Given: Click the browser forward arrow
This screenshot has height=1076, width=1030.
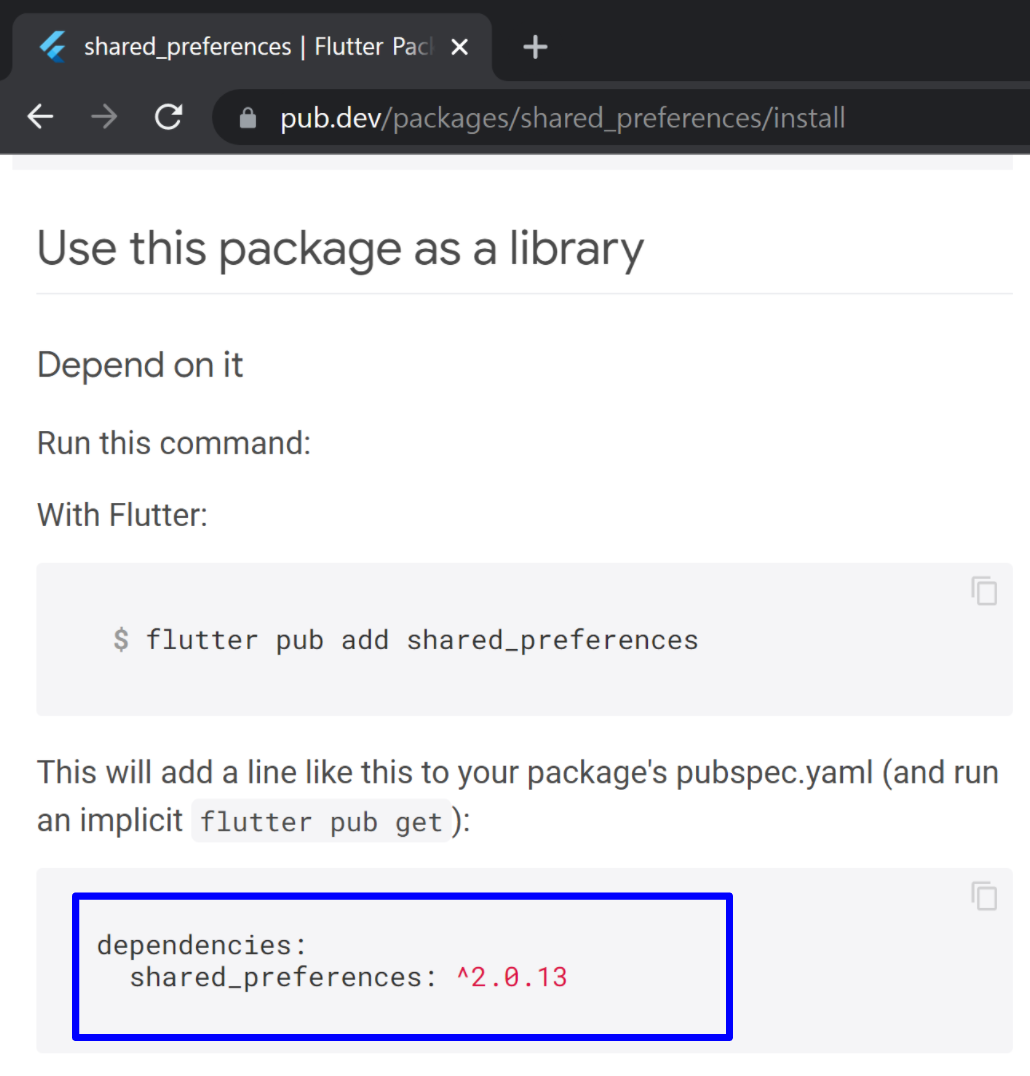Looking at the screenshot, I should pyautogui.click(x=104, y=117).
